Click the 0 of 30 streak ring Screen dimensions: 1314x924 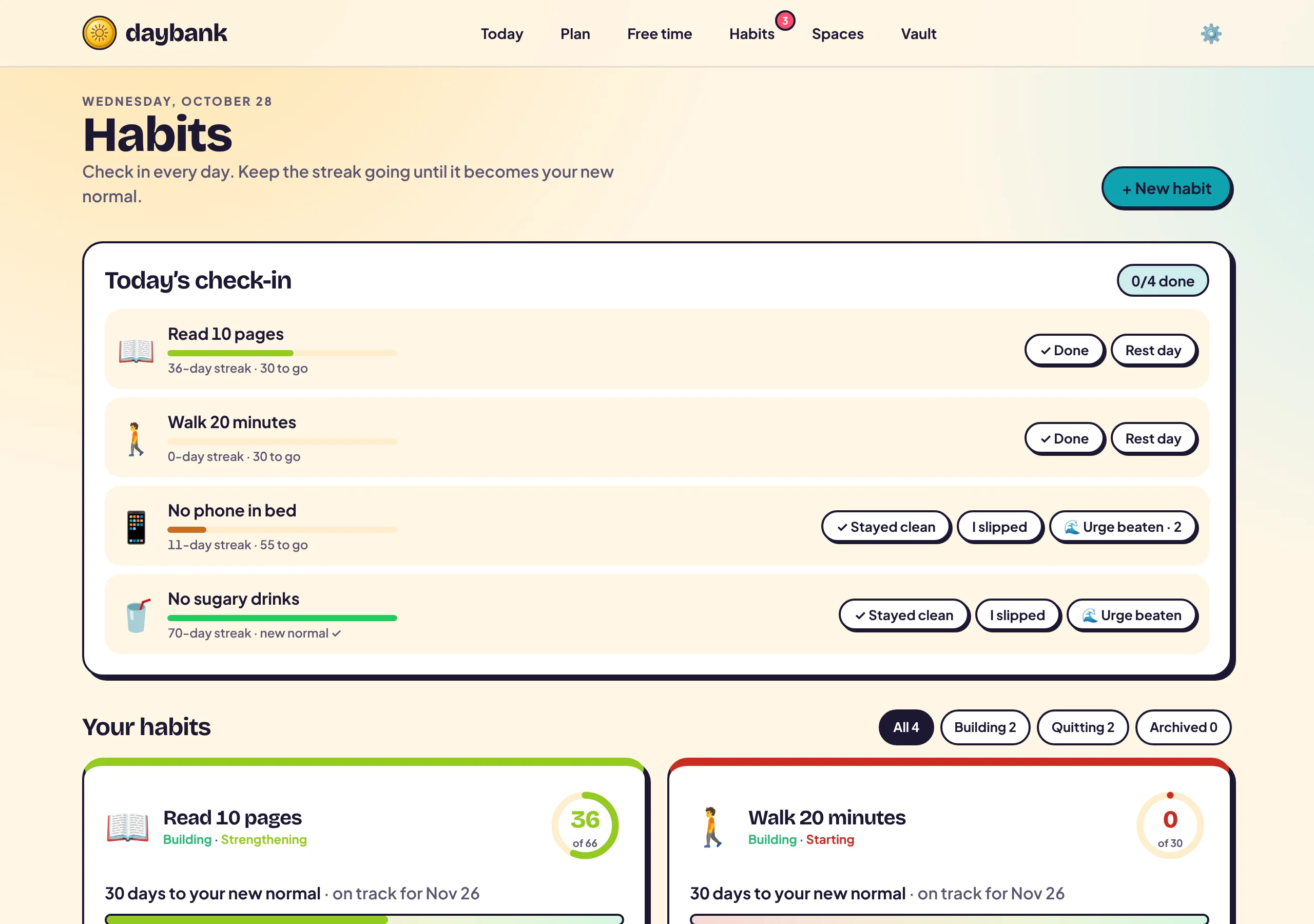[1170, 825]
